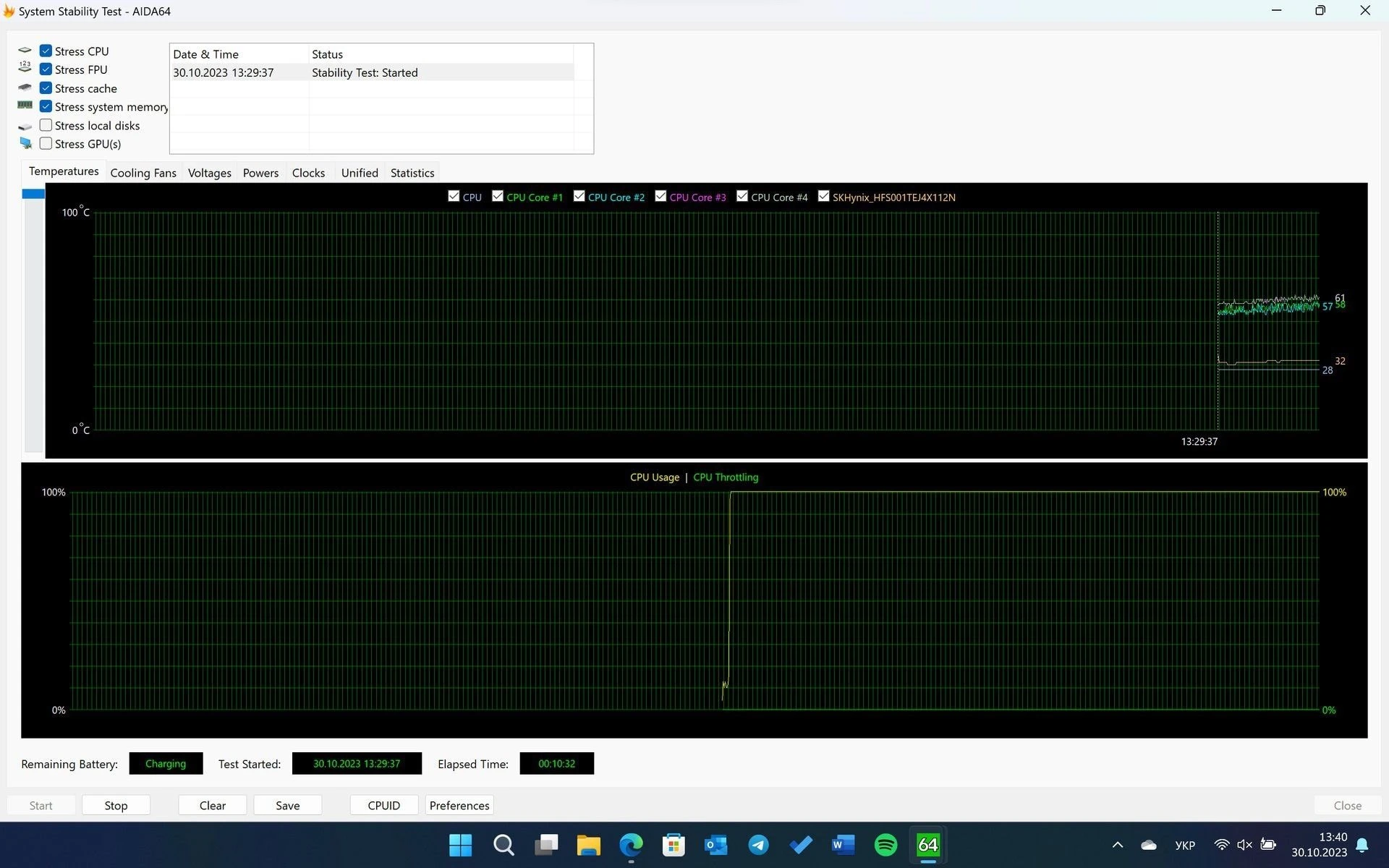Open Windows Start menu

point(460,845)
